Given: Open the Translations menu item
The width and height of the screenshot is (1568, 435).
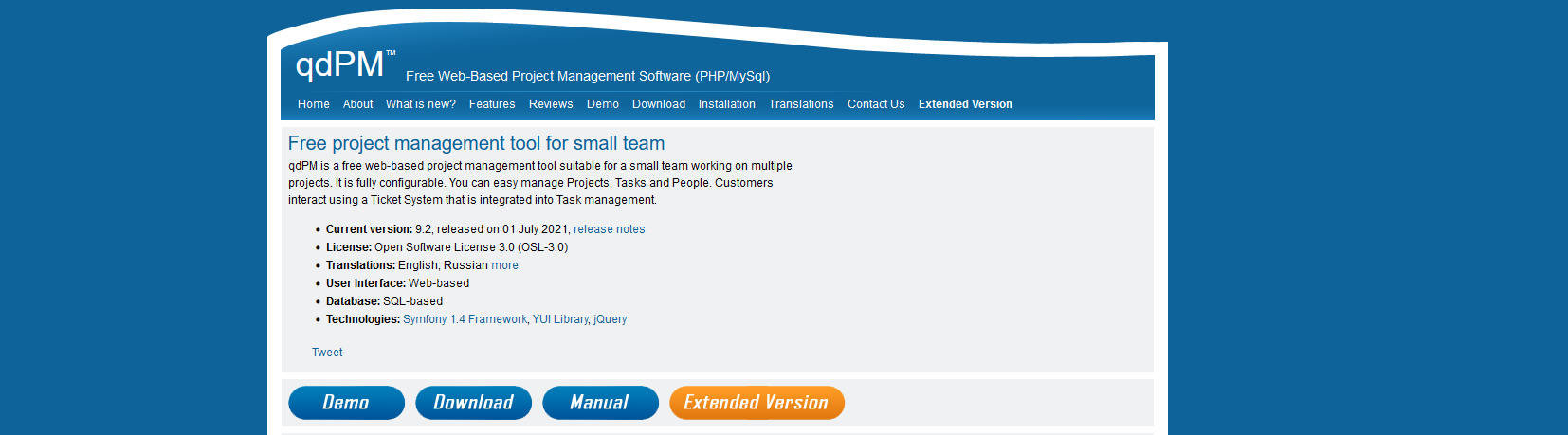Looking at the screenshot, I should [x=801, y=104].
